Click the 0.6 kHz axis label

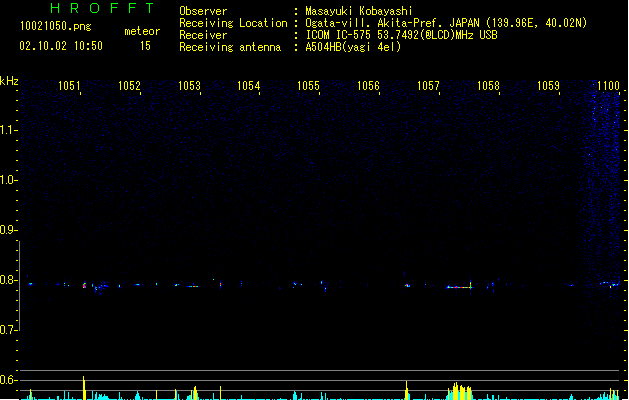coord(8,380)
